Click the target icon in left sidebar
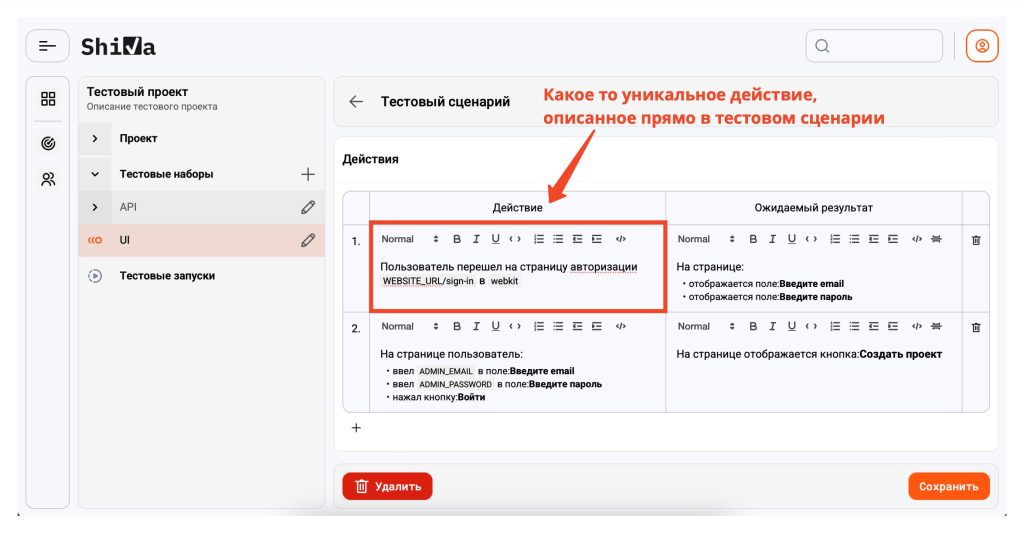The image size is (1024, 533). [48, 144]
